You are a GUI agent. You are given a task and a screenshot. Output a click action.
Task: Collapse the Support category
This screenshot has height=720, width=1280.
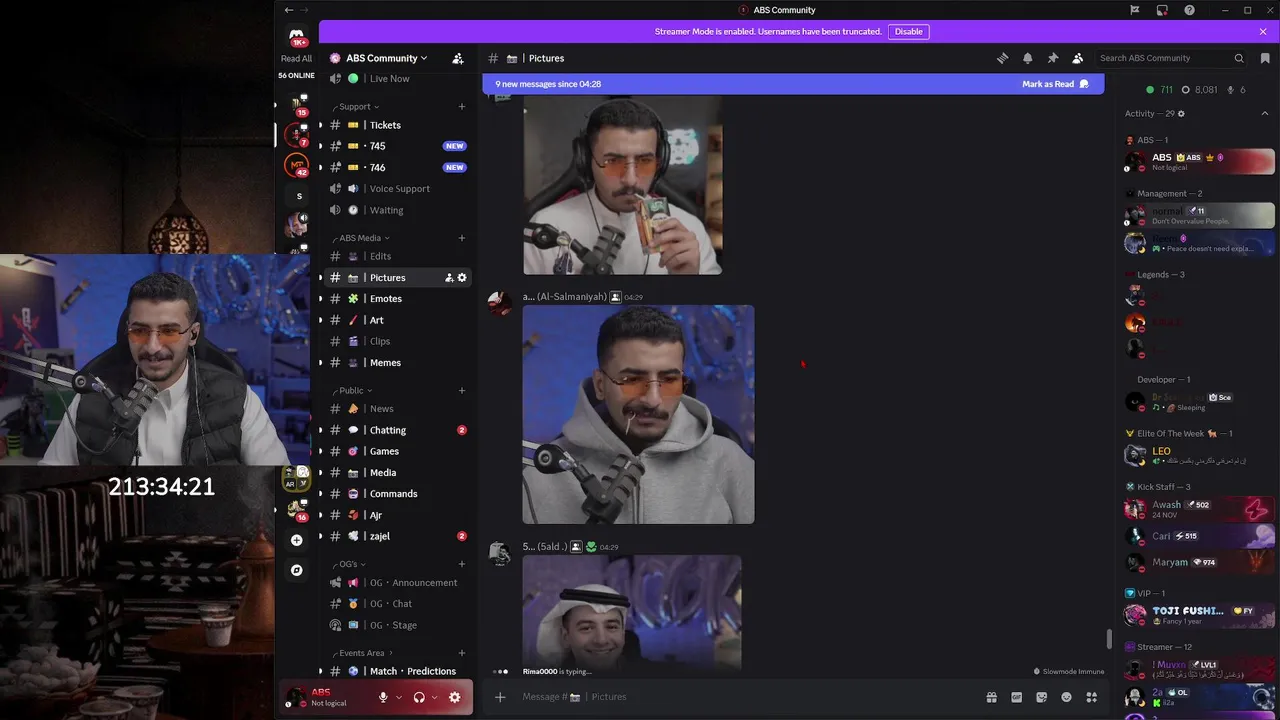[359, 106]
